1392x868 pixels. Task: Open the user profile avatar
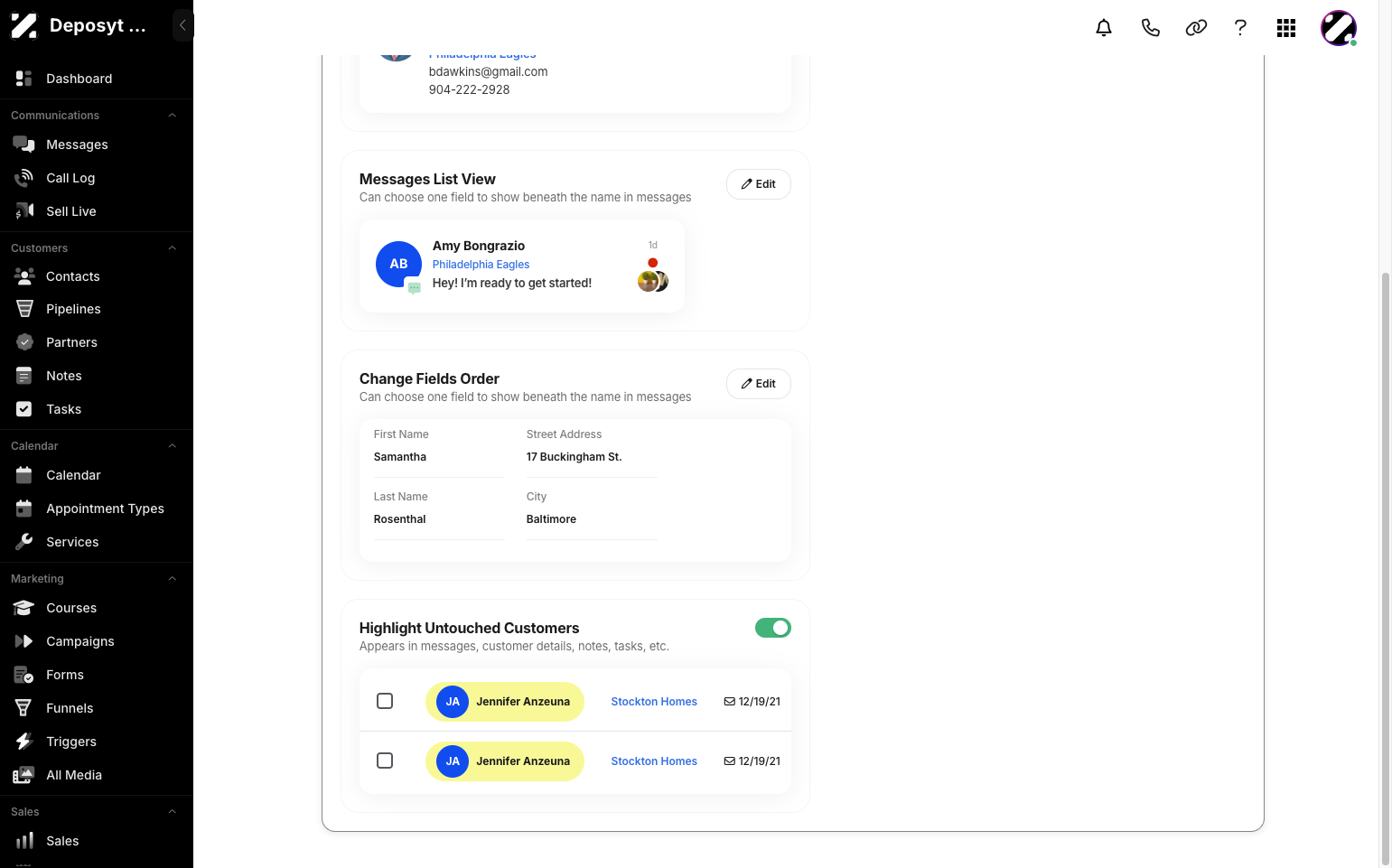point(1339,28)
